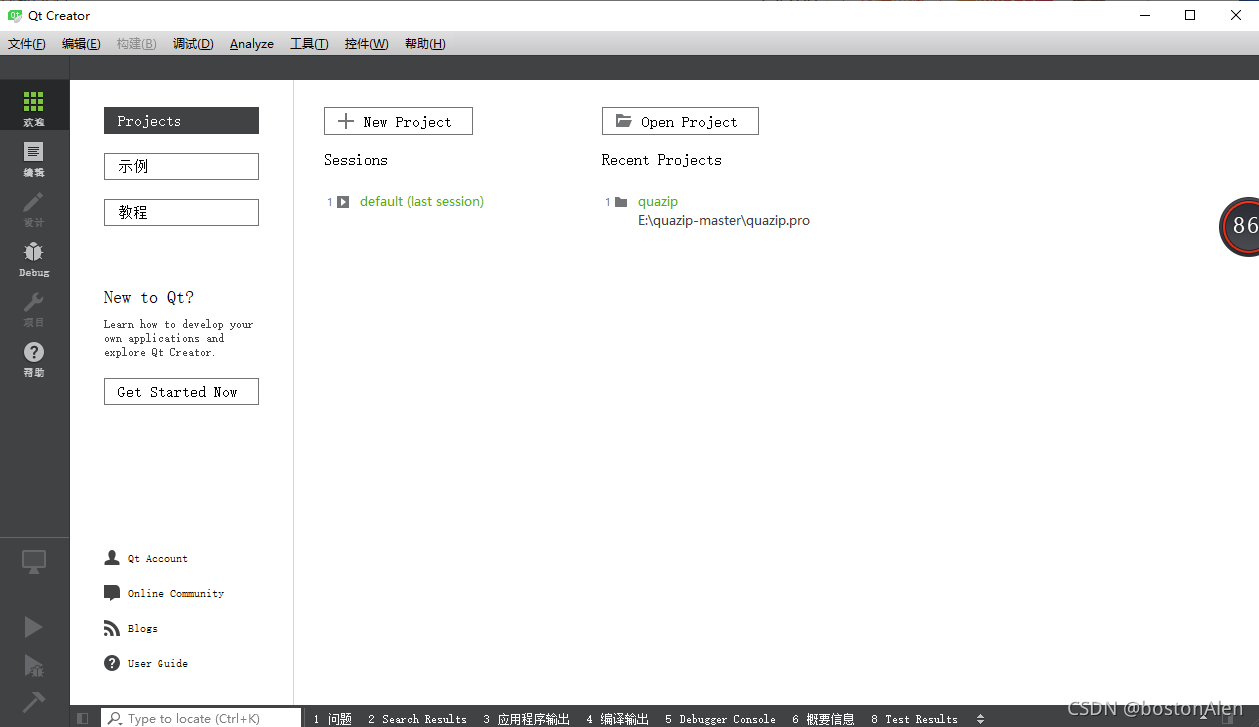Click the User Guide question icon
The width and height of the screenshot is (1259, 727).
(112, 663)
